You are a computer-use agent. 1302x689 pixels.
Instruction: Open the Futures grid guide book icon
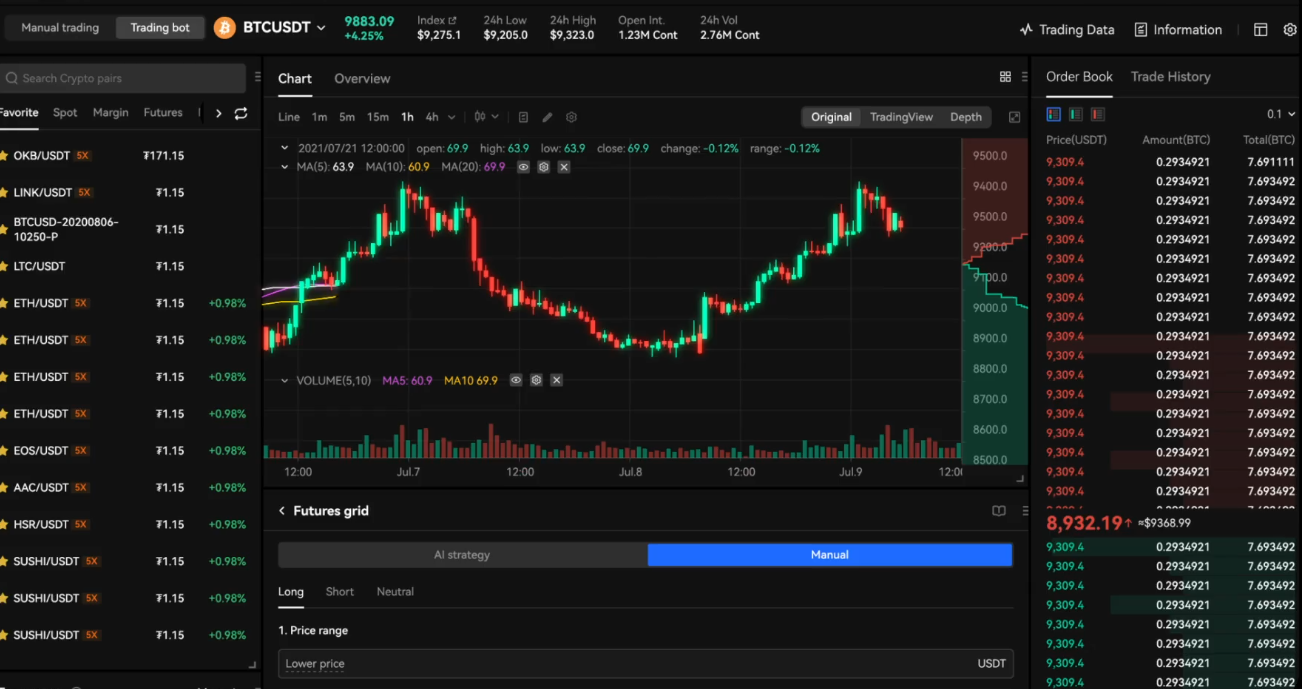(x=998, y=511)
